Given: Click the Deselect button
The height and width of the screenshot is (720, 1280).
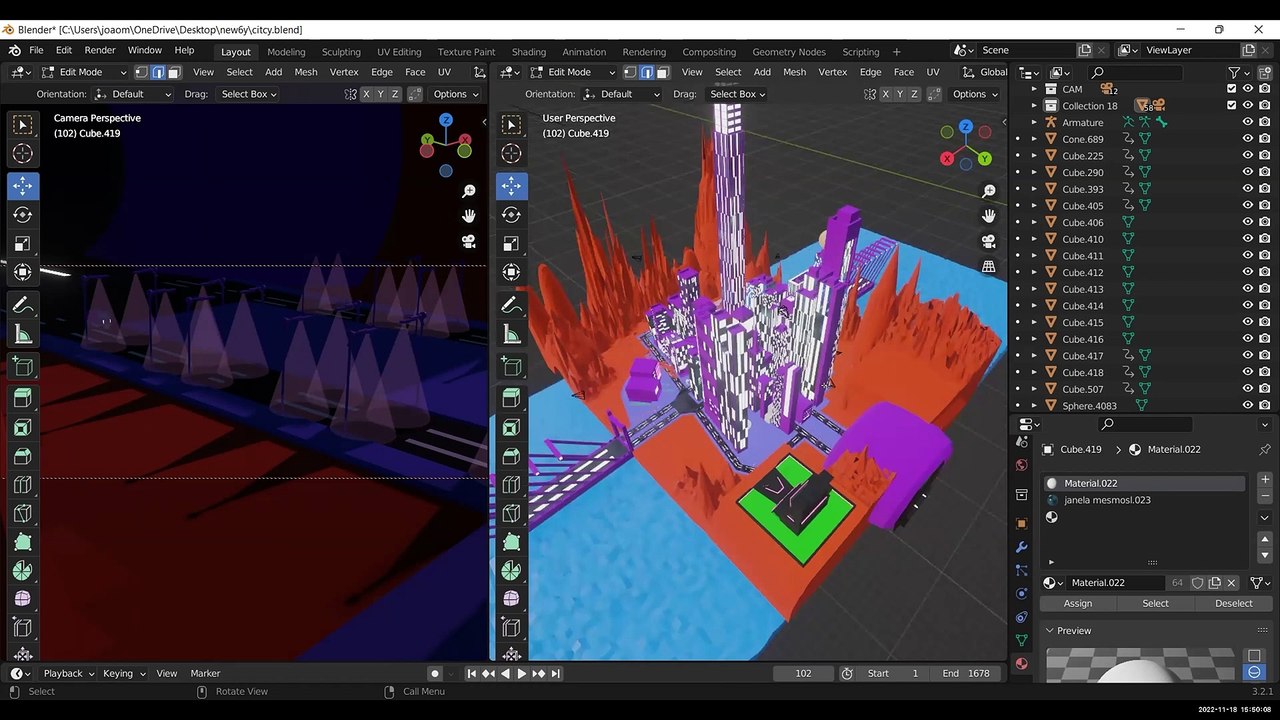Looking at the screenshot, I should 1233,603.
